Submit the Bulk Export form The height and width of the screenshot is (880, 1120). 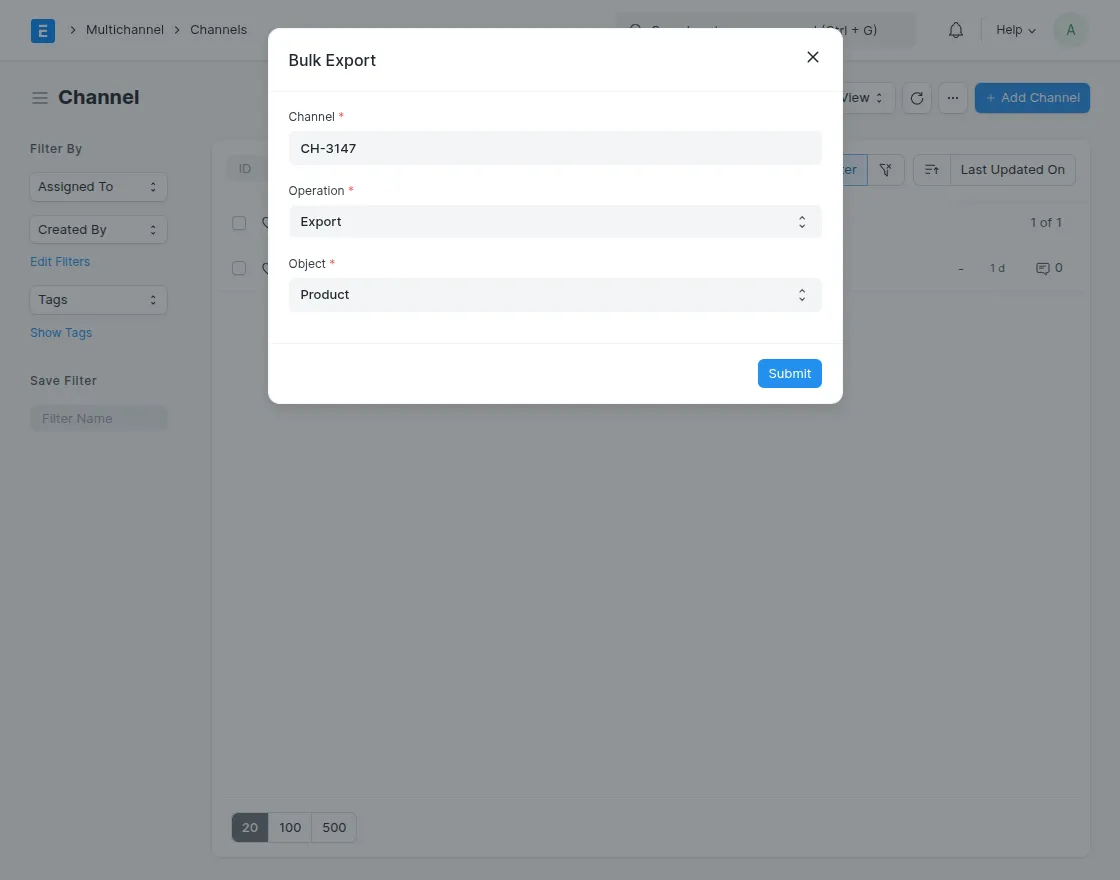pyautogui.click(x=789, y=373)
